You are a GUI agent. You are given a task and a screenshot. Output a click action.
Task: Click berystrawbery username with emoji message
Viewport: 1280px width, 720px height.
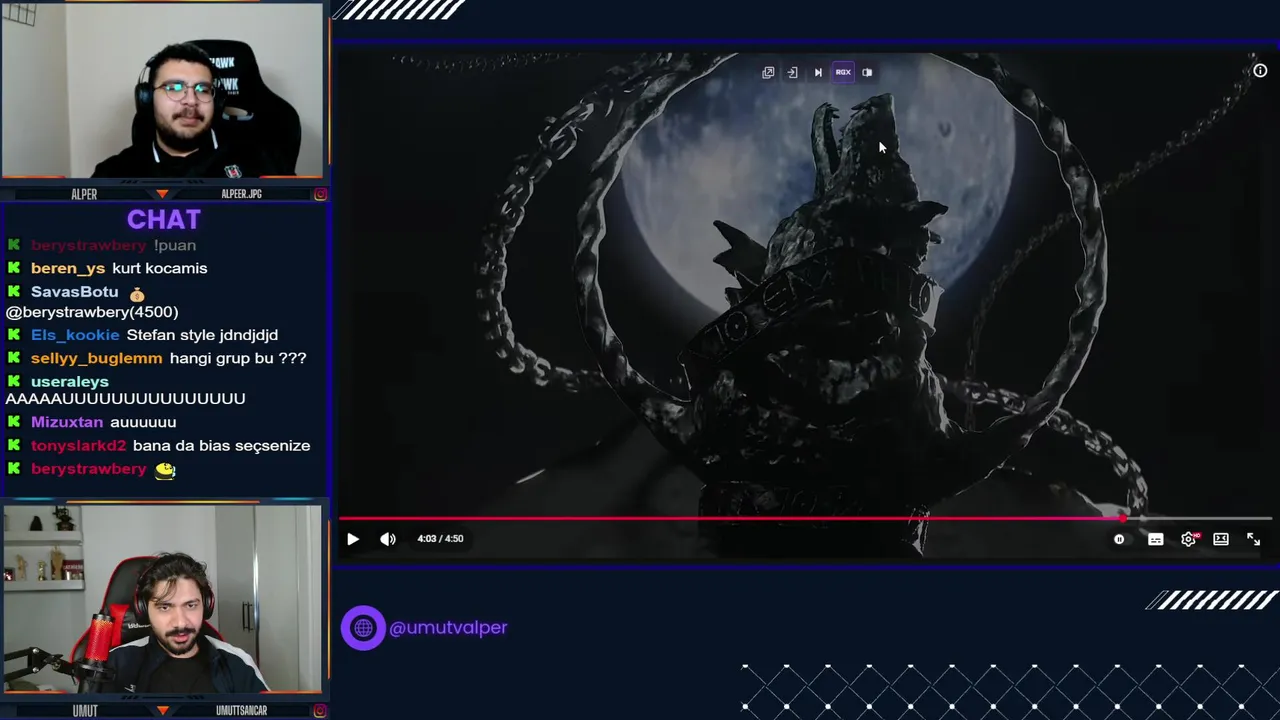[89, 469]
